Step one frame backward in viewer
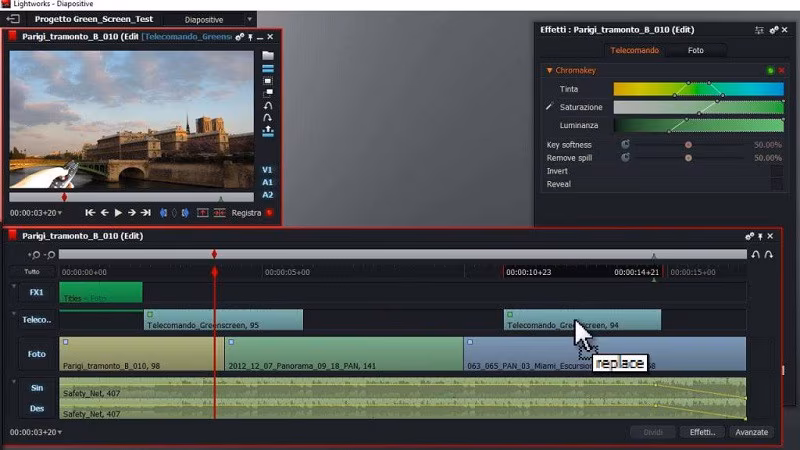This screenshot has width=800, height=450. [105, 213]
